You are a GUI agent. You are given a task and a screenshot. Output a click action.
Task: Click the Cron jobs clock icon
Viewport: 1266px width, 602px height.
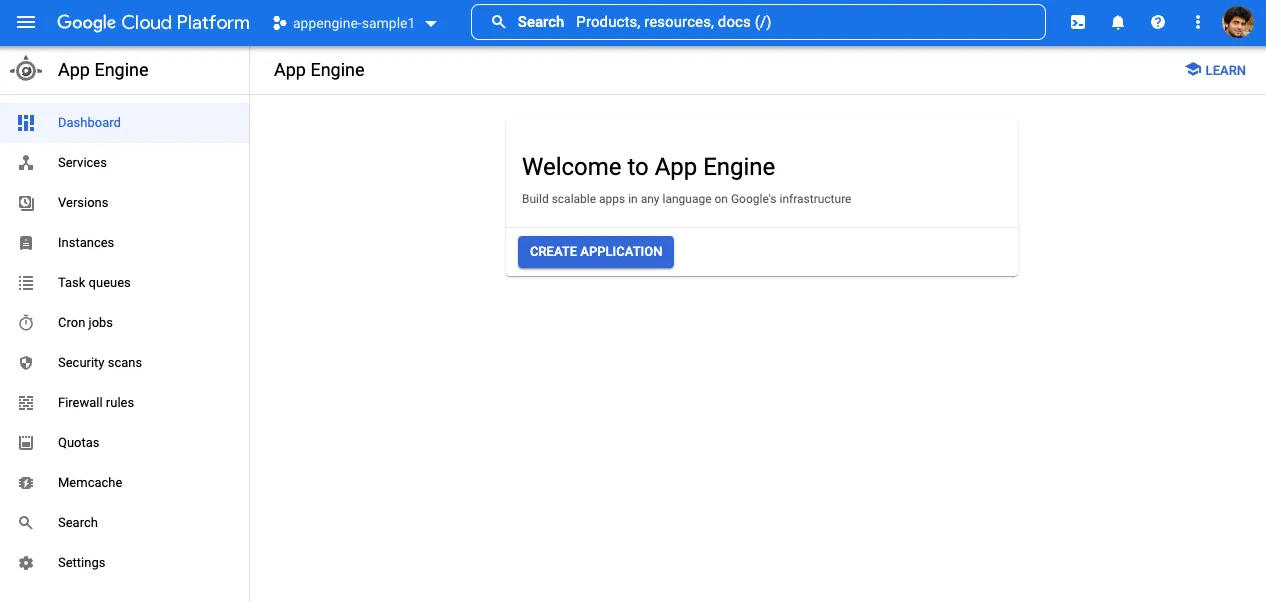click(x=26, y=322)
